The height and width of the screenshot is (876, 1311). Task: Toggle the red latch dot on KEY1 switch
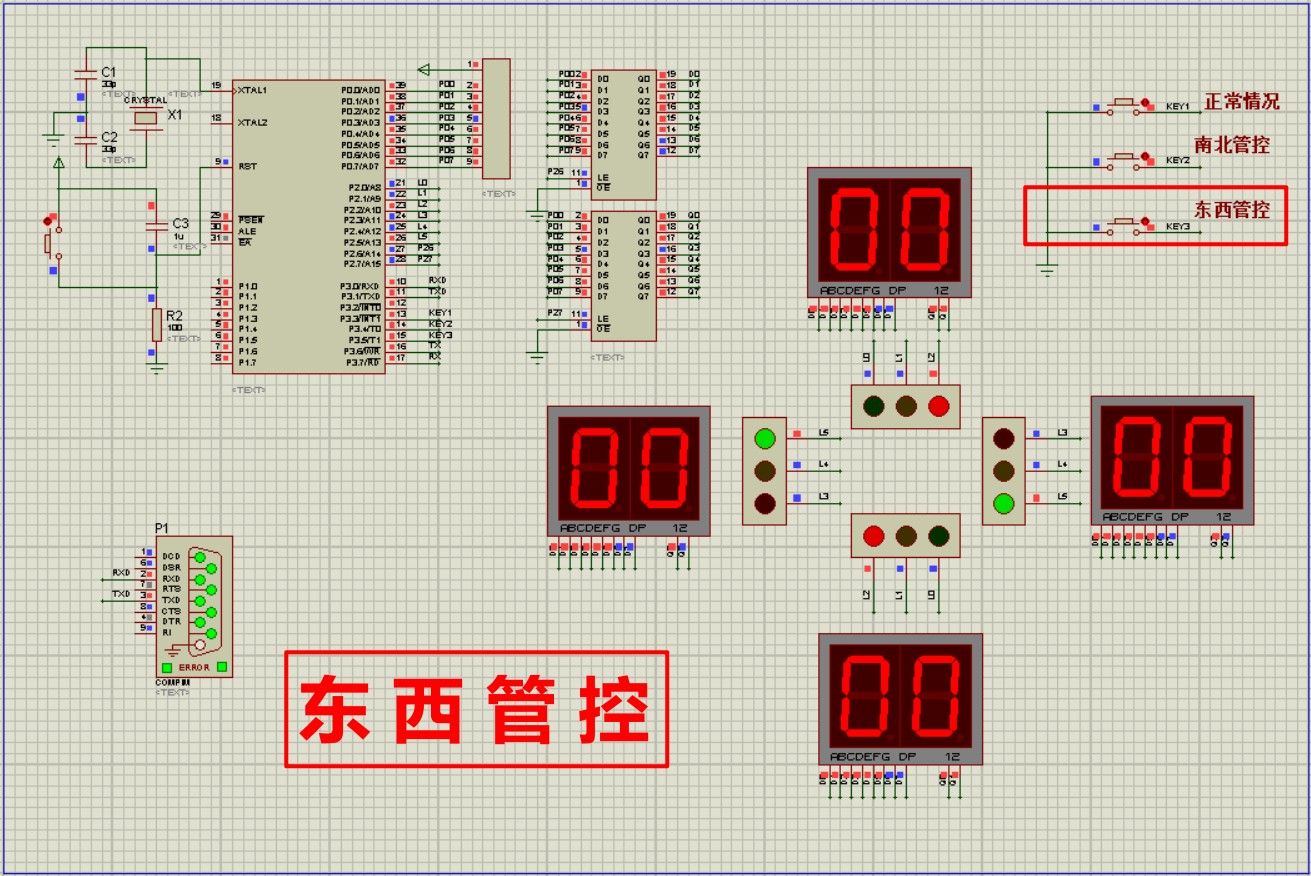tap(1143, 102)
